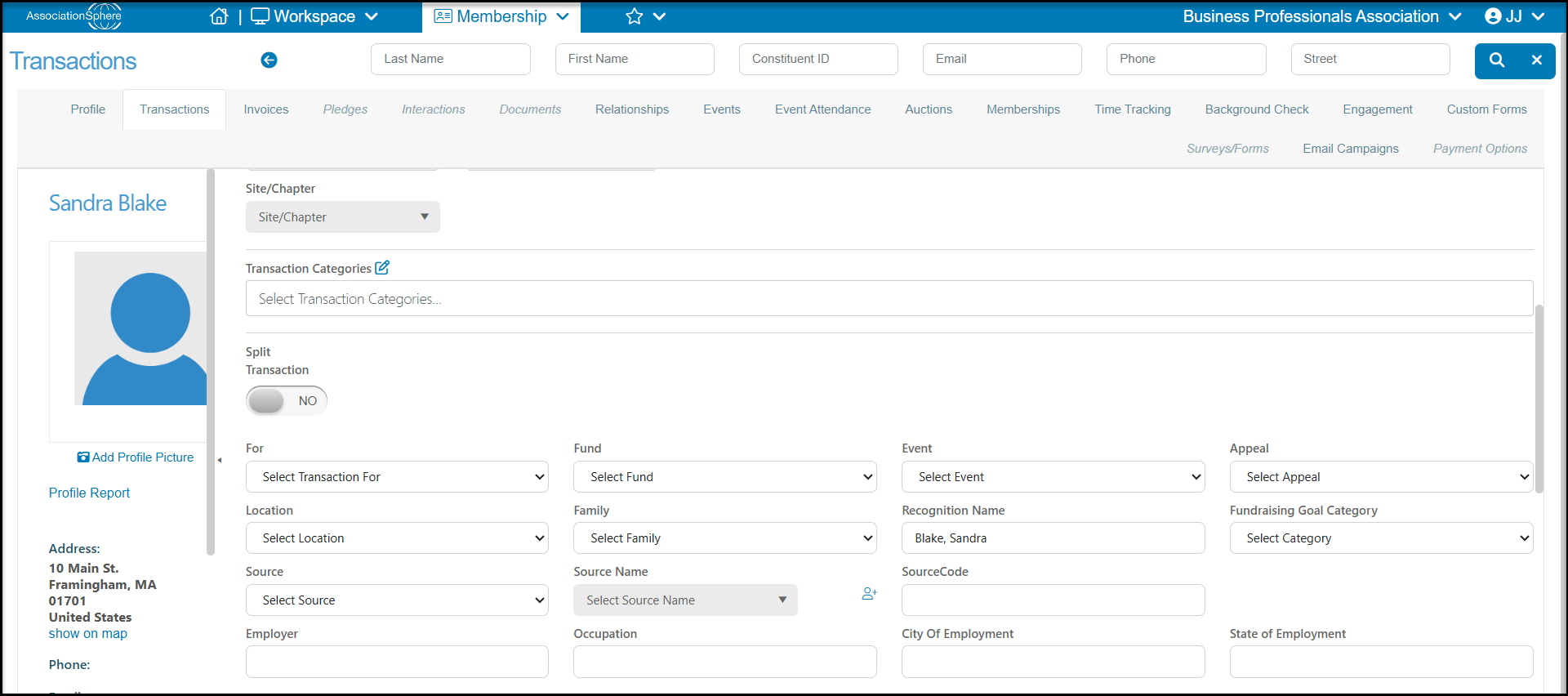This screenshot has width=1568, height=696.
Task: Open the Invoices tab
Action: coord(266,109)
